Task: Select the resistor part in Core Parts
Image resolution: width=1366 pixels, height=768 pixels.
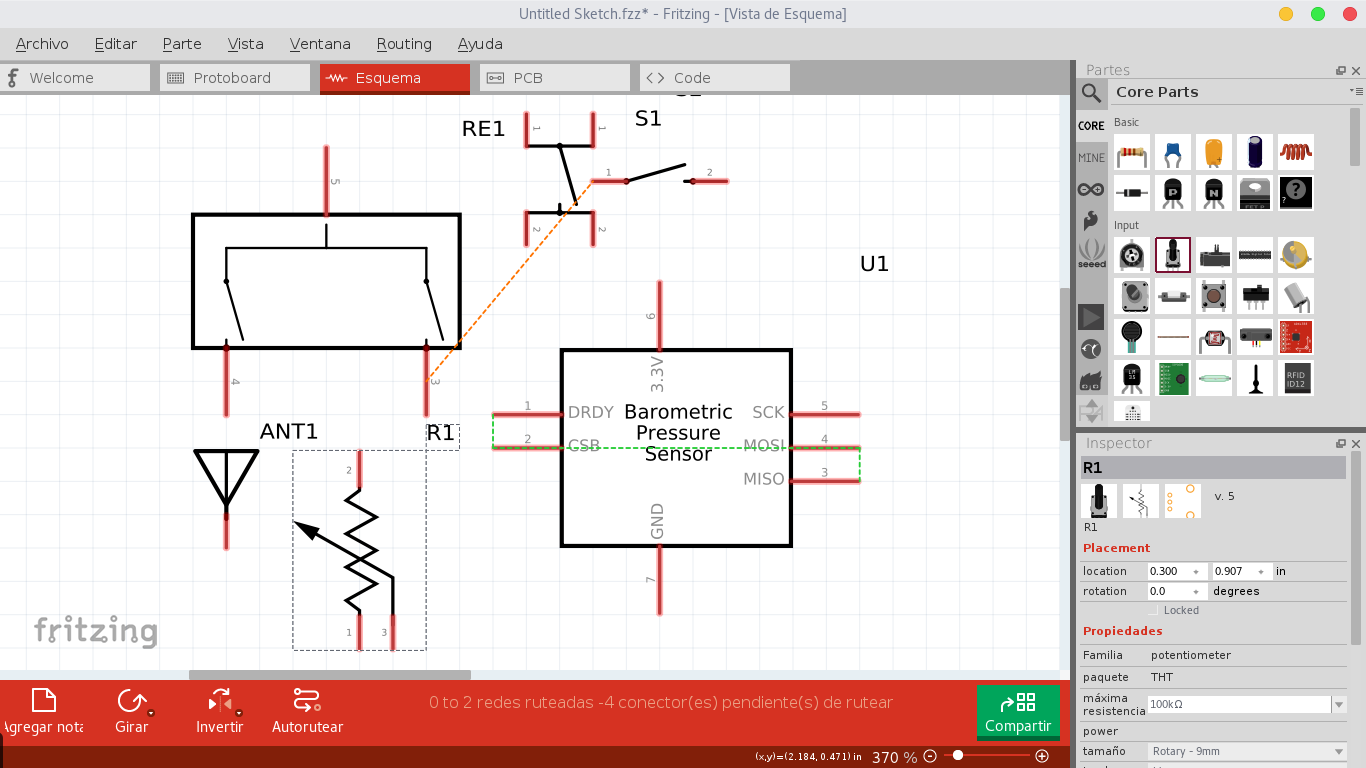Action: (x=1131, y=152)
